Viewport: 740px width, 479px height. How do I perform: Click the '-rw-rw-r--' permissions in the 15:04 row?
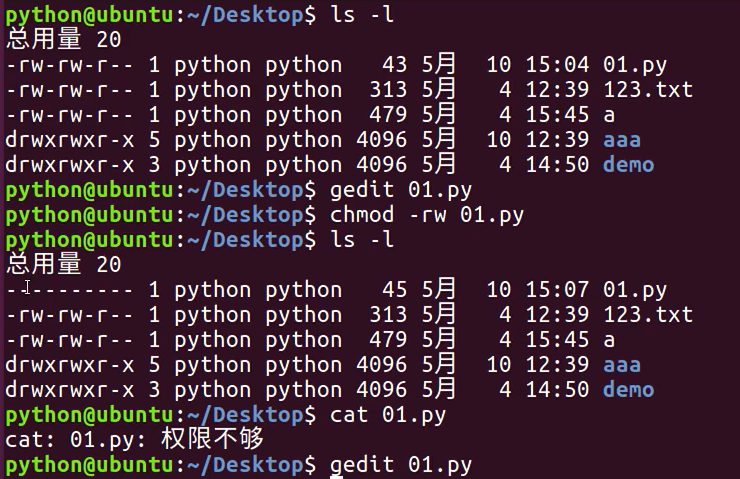(70, 66)
